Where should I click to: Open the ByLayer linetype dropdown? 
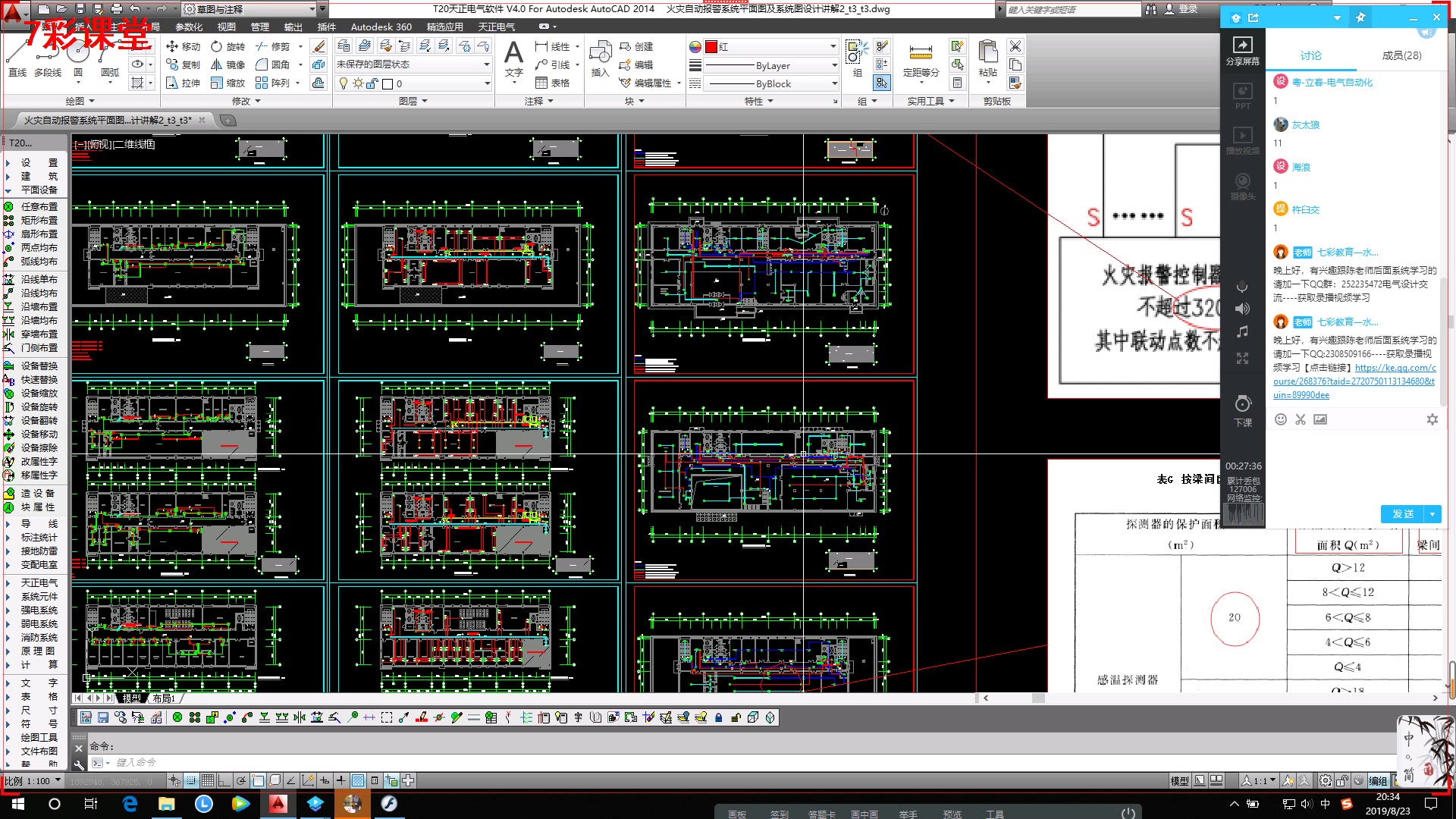(x=771, y=66)
